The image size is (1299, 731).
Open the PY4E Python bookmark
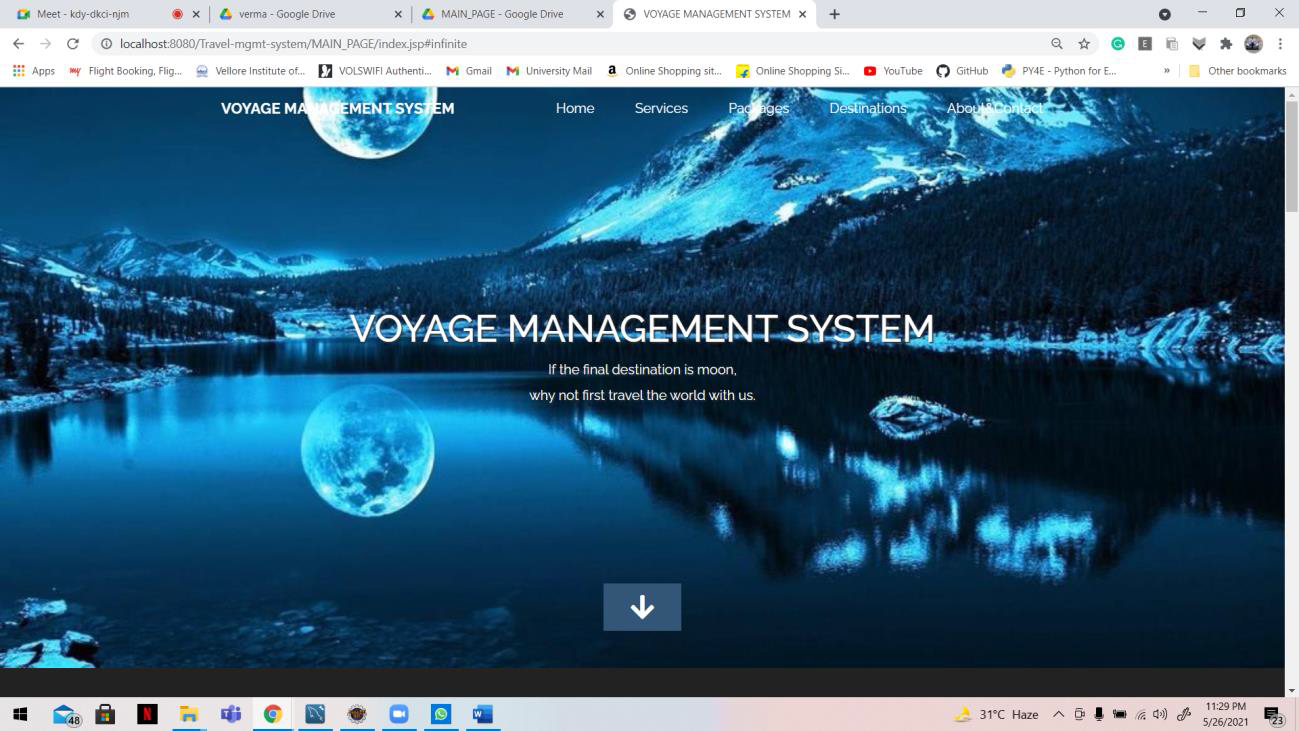click(x=1059, y=71)
